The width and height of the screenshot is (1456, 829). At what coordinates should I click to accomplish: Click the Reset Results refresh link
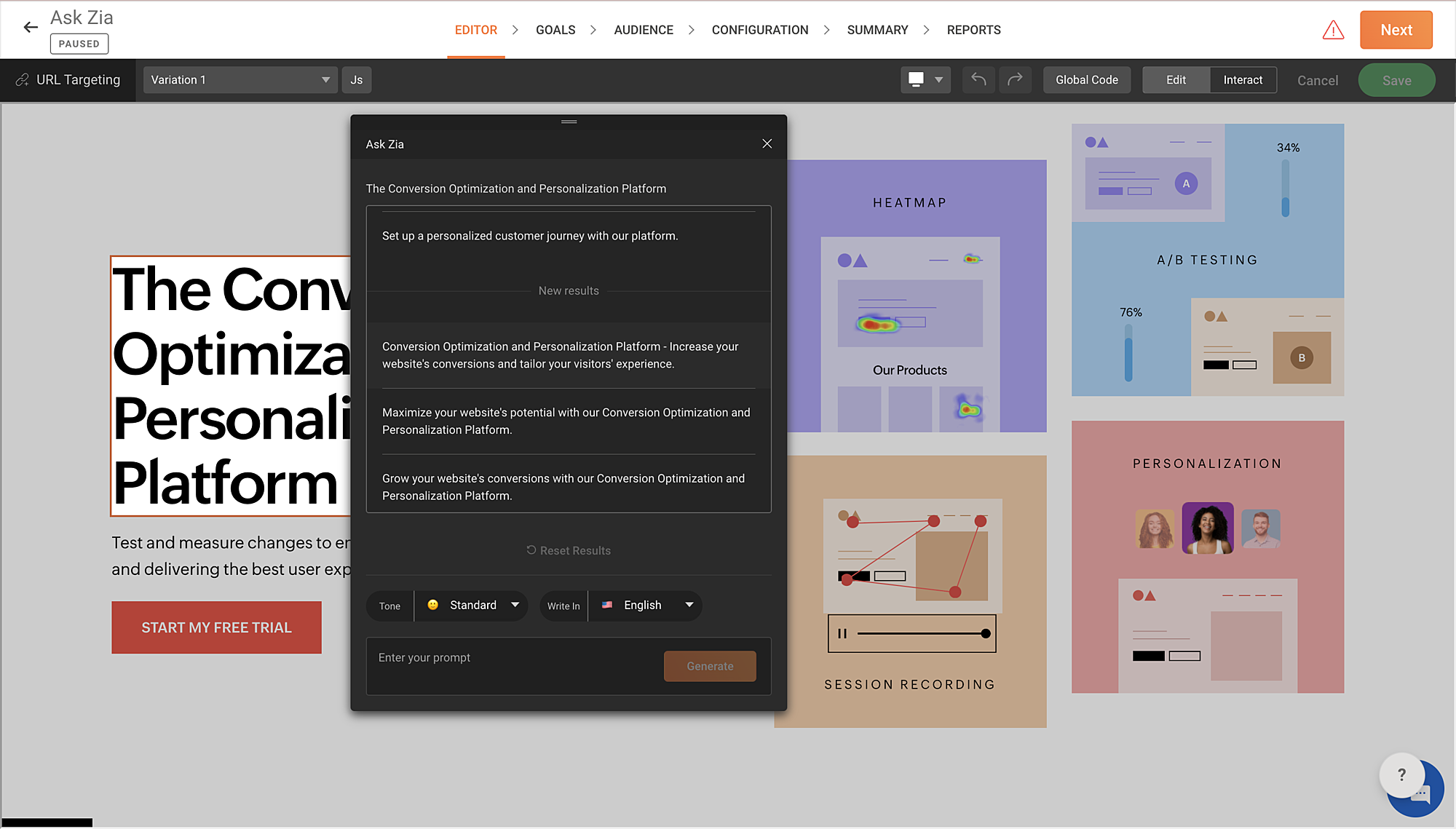(569, 550)
